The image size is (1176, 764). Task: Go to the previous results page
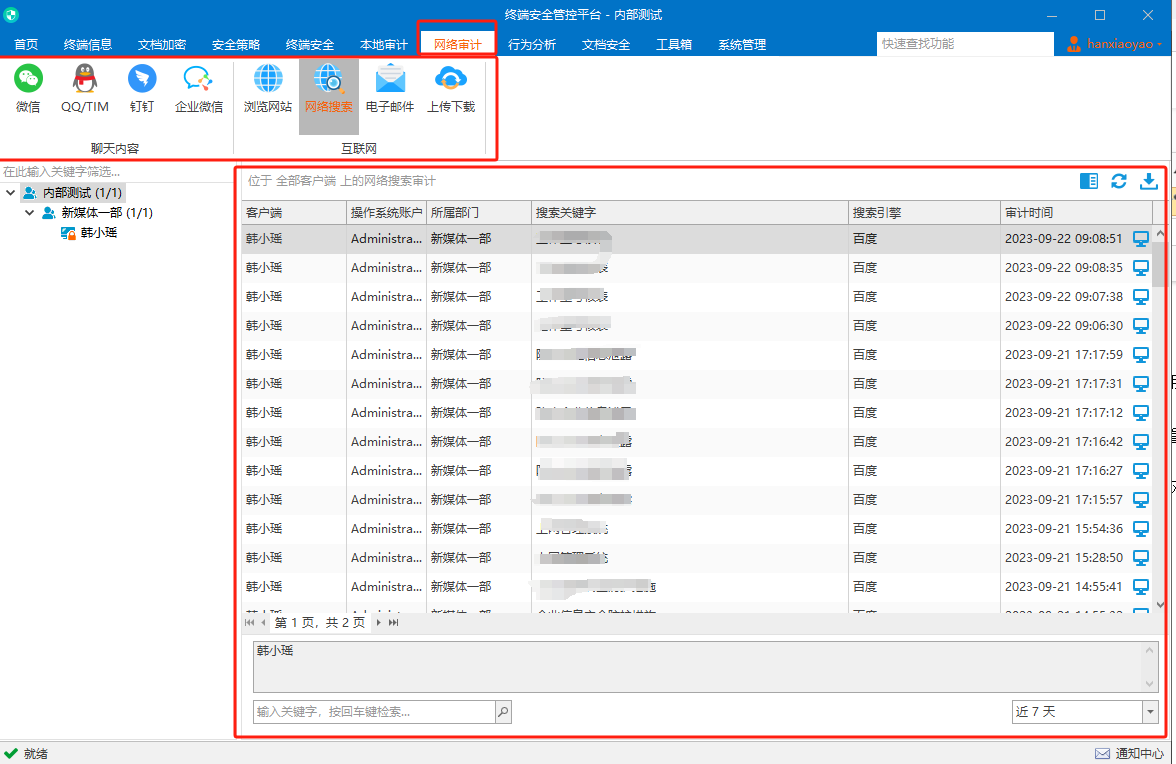[263, 622]
